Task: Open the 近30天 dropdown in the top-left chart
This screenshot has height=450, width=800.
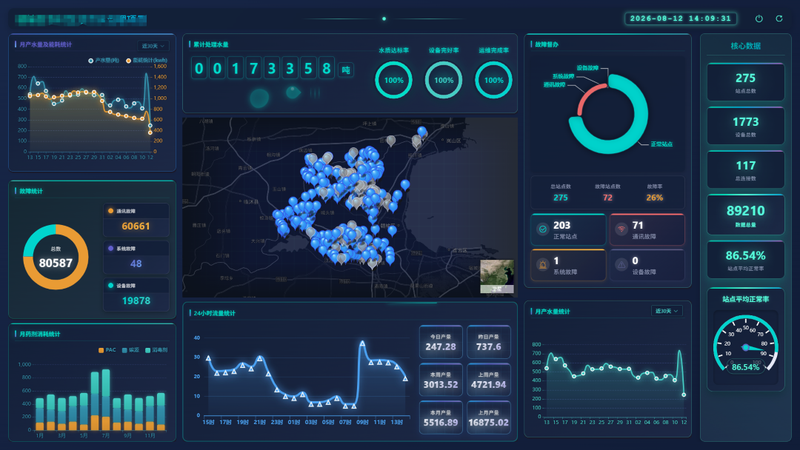Action: [x=153, y=46]
